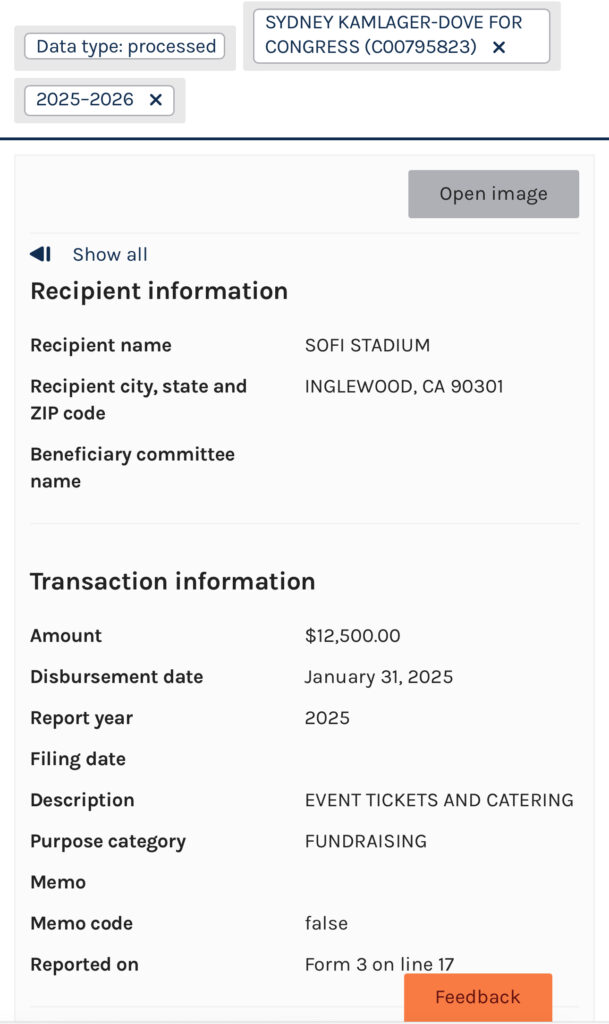This screenshot has width=609, height=1024.
Task: Click the FUNDRAISING purpose category value
Action: point(365,841)
